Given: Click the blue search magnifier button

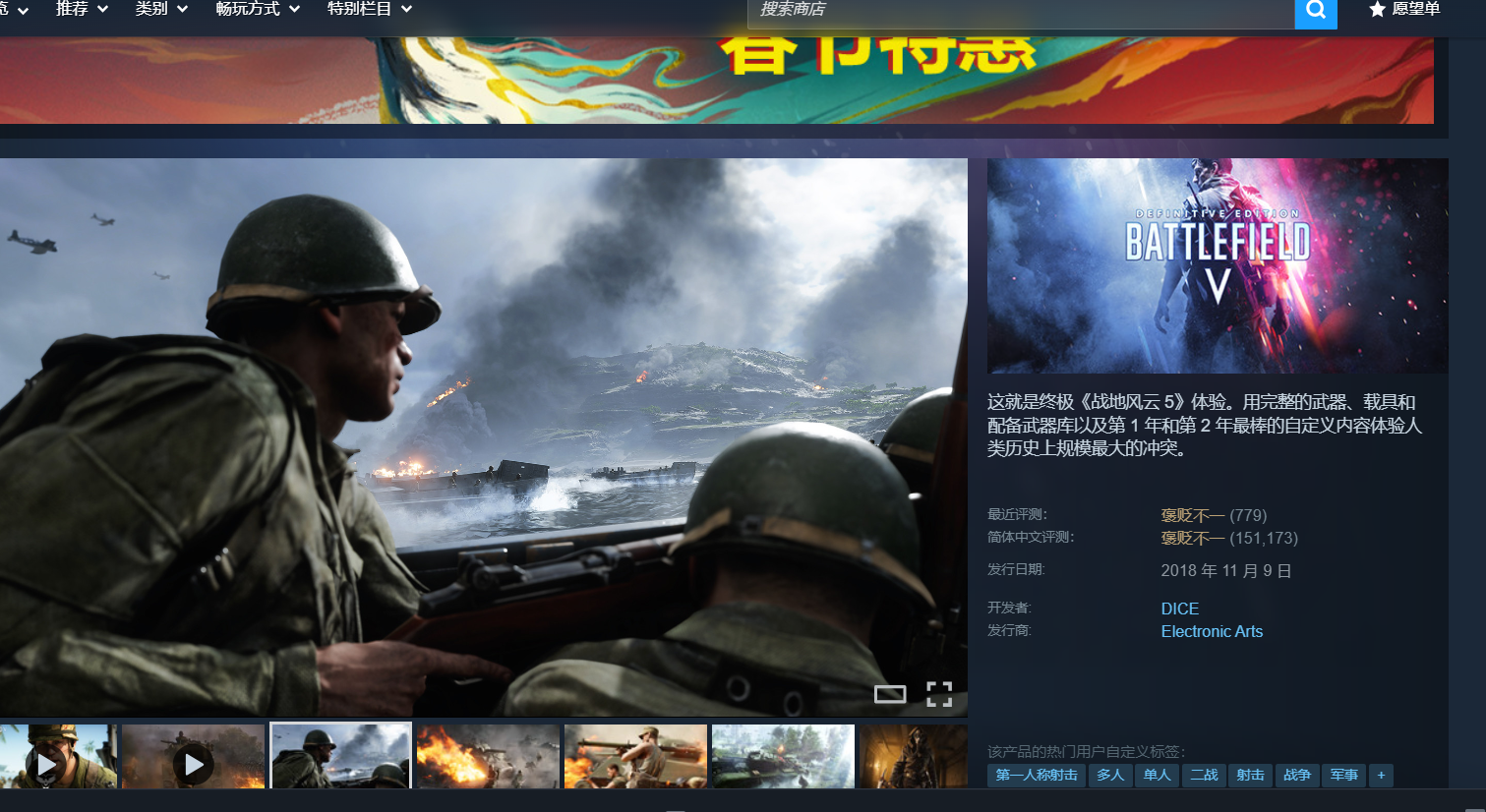Looking at the screenshot, I should tap(1315, 12).
